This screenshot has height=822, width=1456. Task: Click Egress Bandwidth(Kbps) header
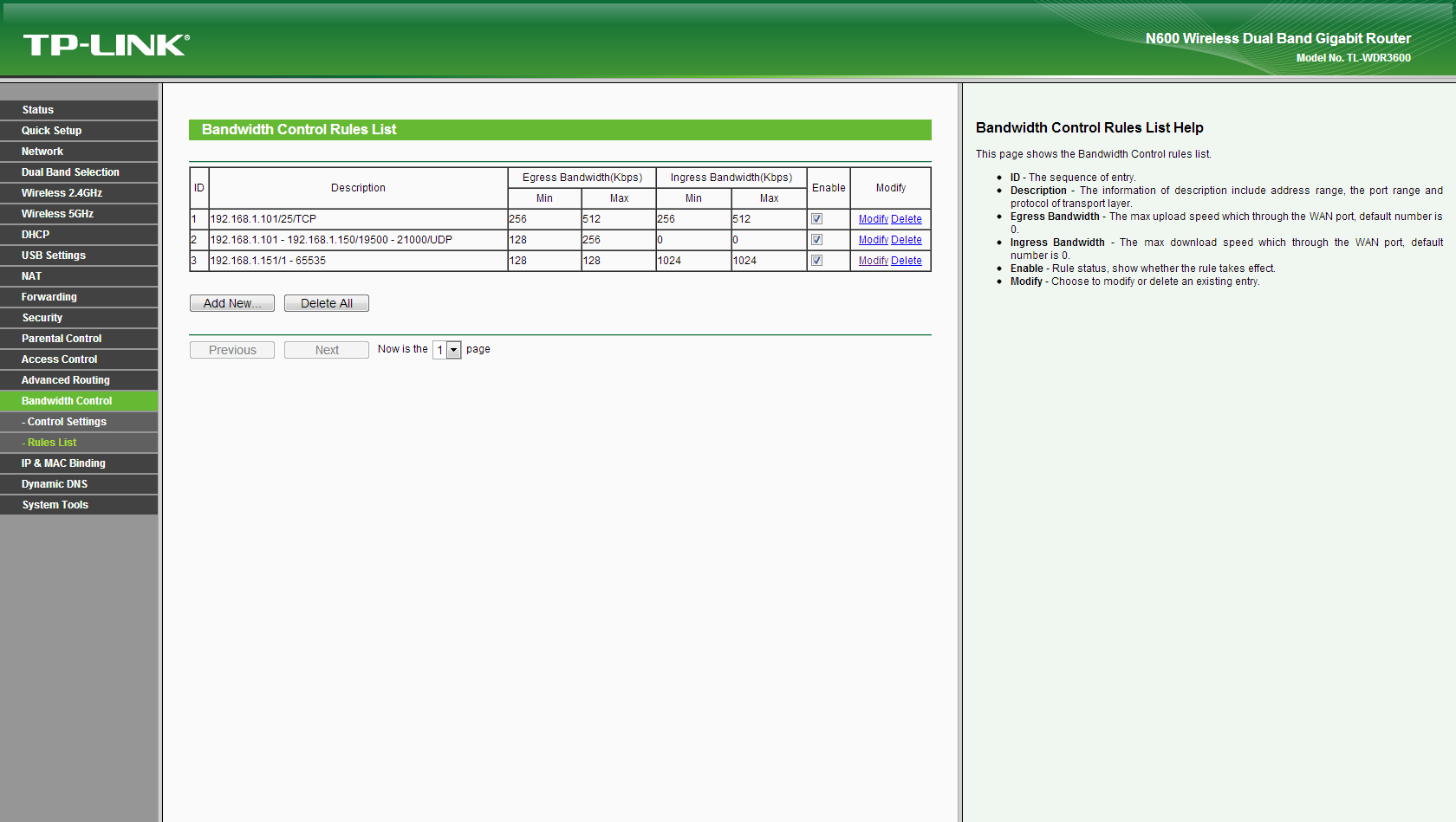point(582,178)
